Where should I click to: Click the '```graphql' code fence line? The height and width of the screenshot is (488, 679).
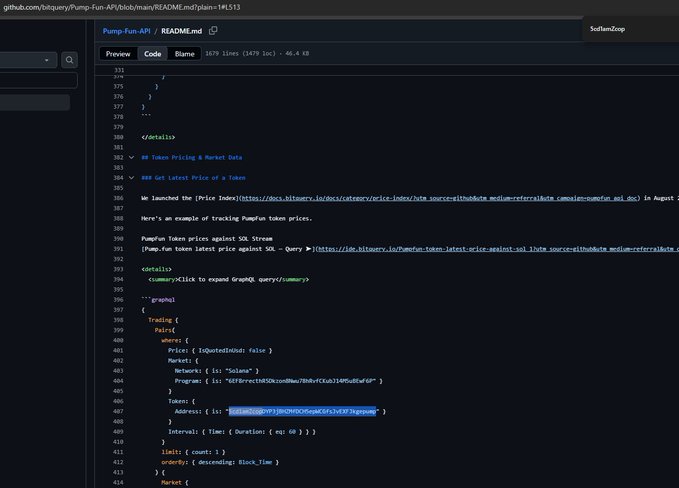pos(158,300)
